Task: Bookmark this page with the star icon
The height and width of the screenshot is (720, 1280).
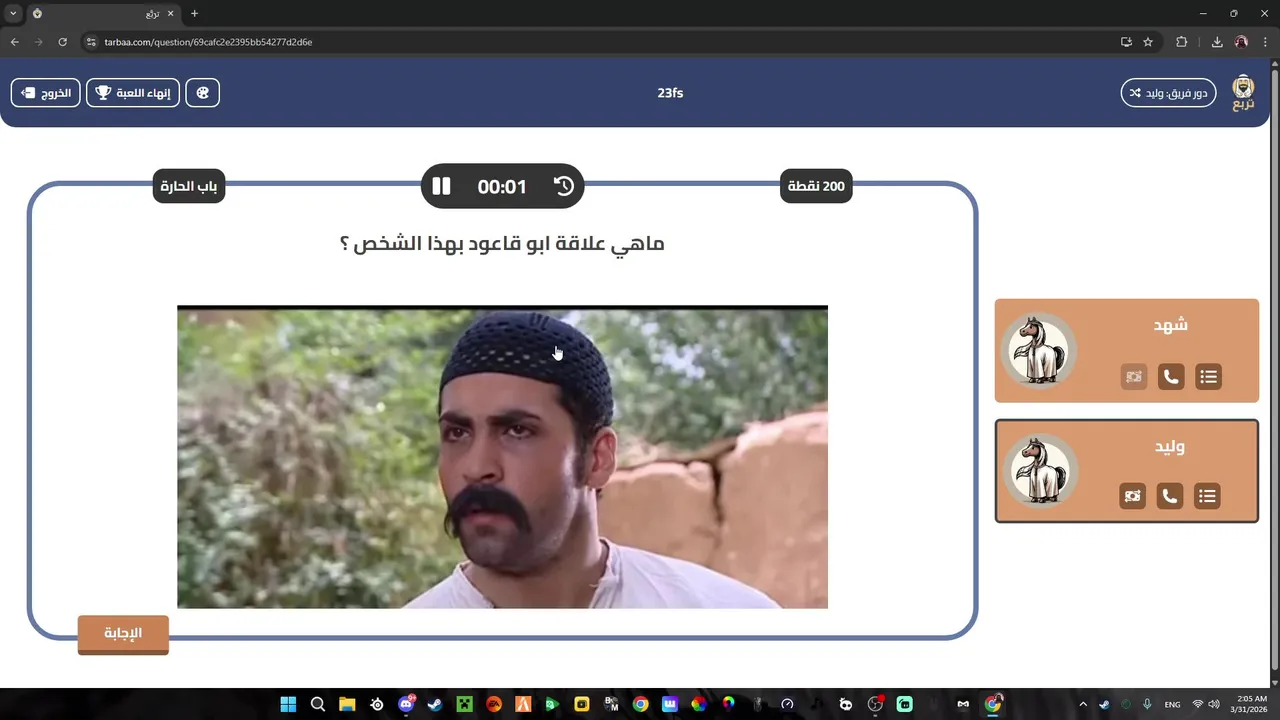Action: (x=1148, y=42)
